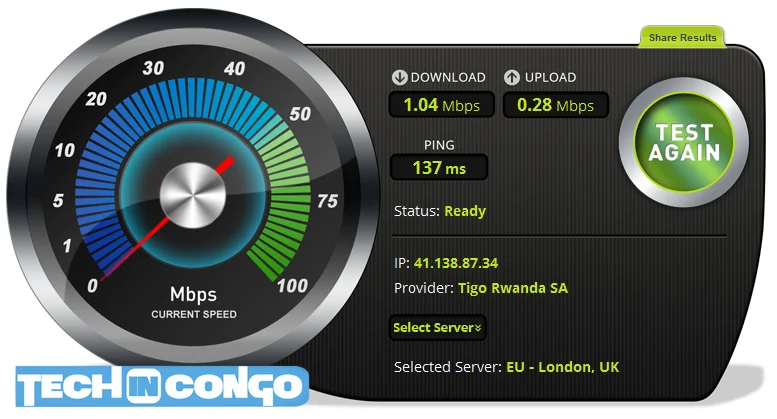The height and width of the screenshot is (419, 777).
Task: Click the 0 mark on the speedometer
Action: (93, 286)
